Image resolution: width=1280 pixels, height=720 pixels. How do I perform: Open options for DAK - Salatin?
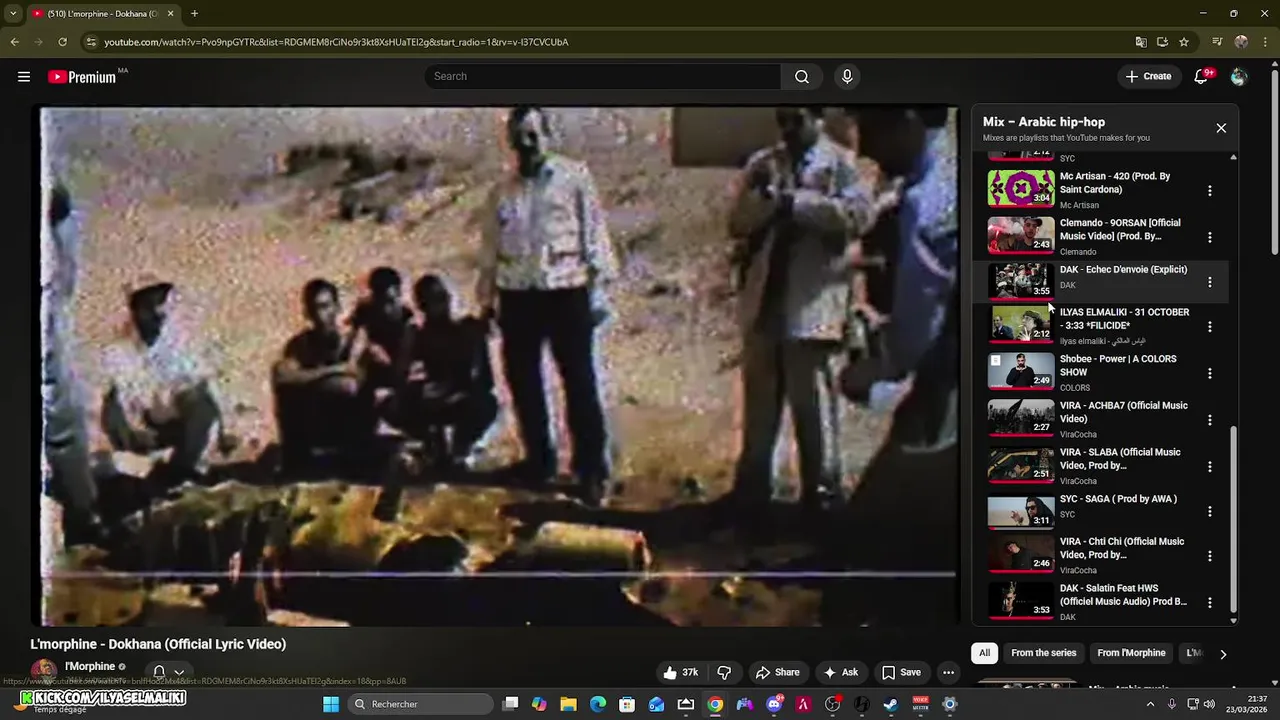click(1209, 603)
